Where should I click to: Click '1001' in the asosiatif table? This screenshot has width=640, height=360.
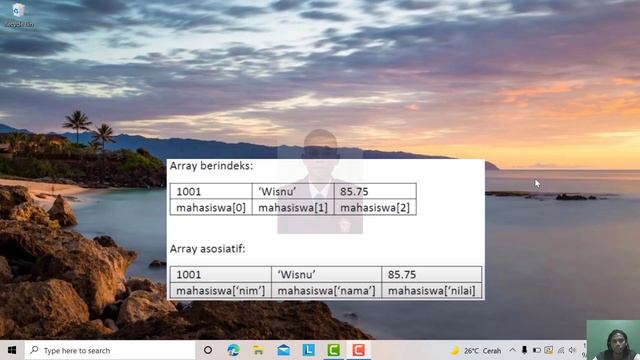[189, 274]
